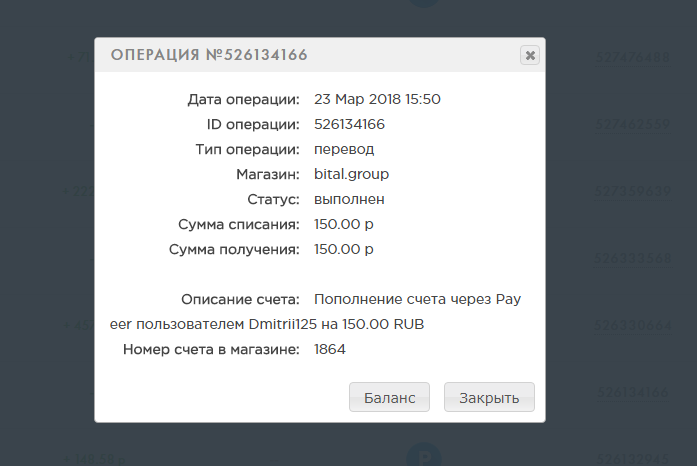
Task: Click the +148.58 p amount in background
Action: 94,459
